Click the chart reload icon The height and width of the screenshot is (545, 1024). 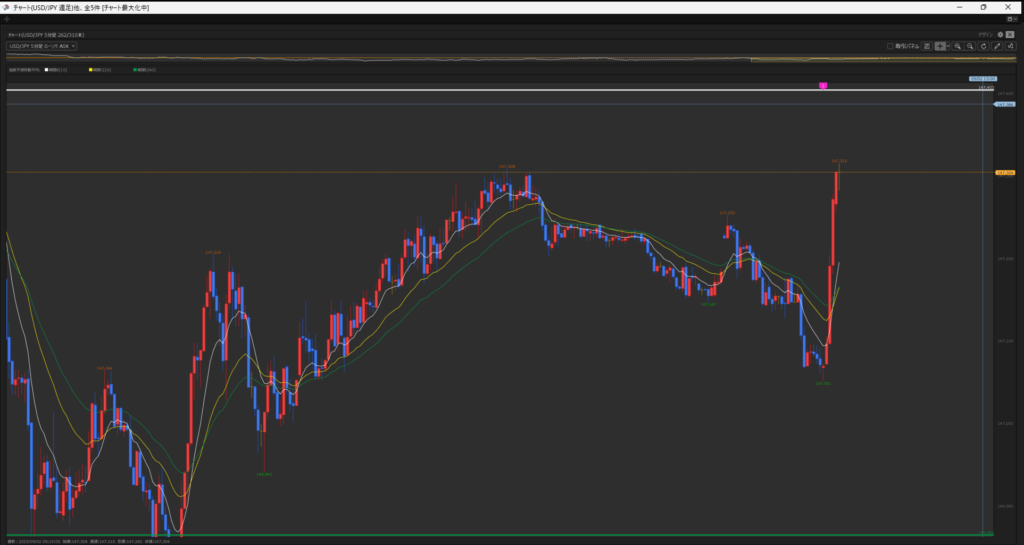tap(984, 46)
